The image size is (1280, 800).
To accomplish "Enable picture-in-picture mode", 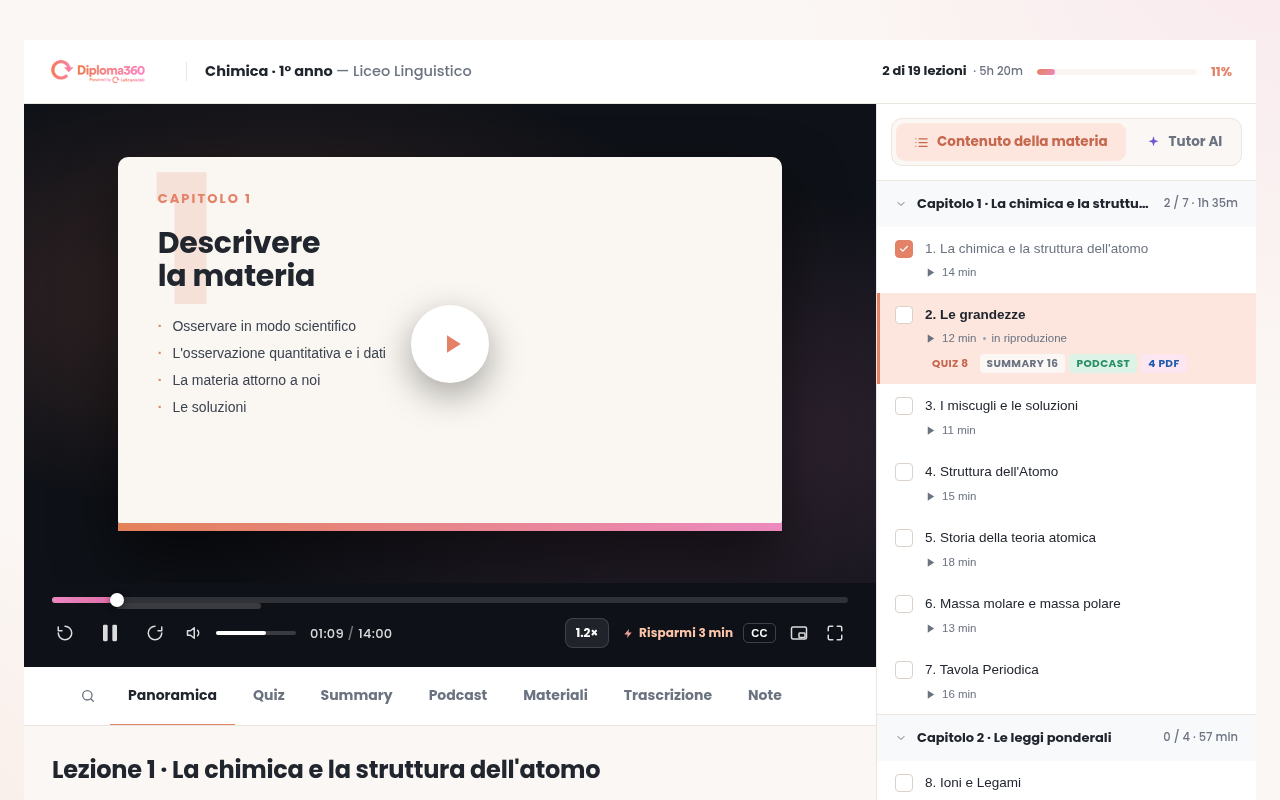I will pyautogui.click(x=799, y=633).
